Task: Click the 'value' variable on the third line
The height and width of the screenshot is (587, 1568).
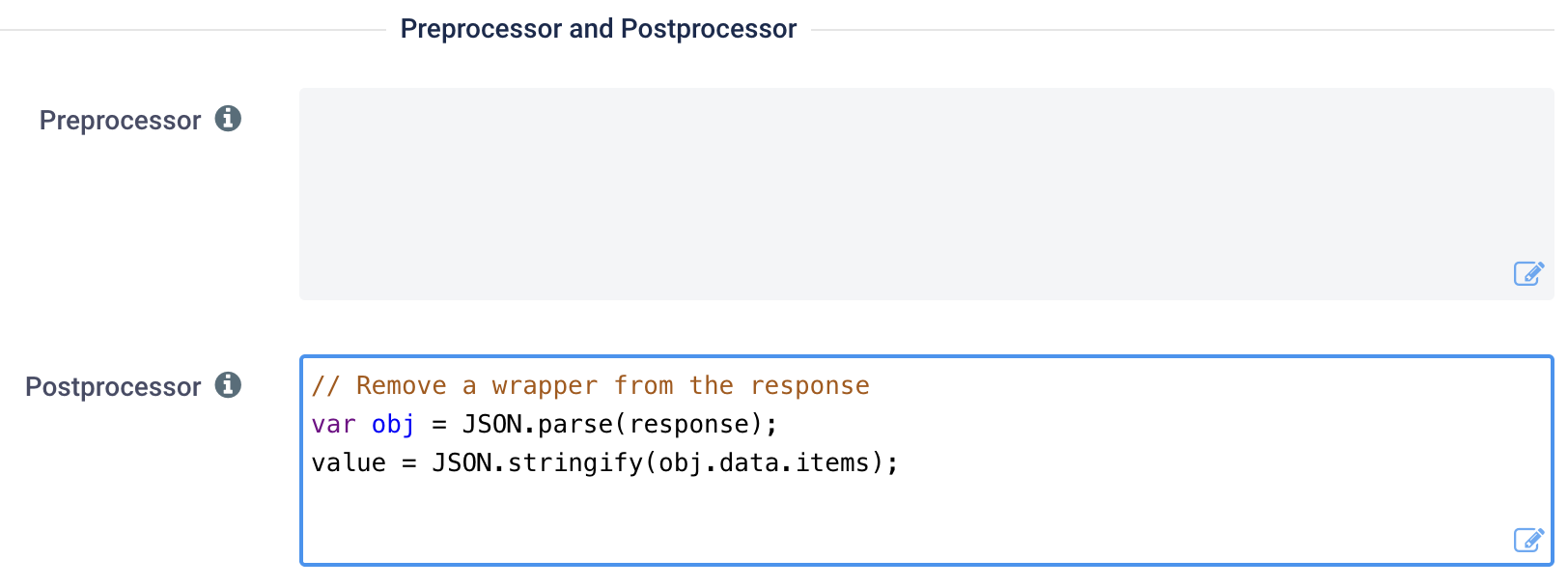Action: 348,462
